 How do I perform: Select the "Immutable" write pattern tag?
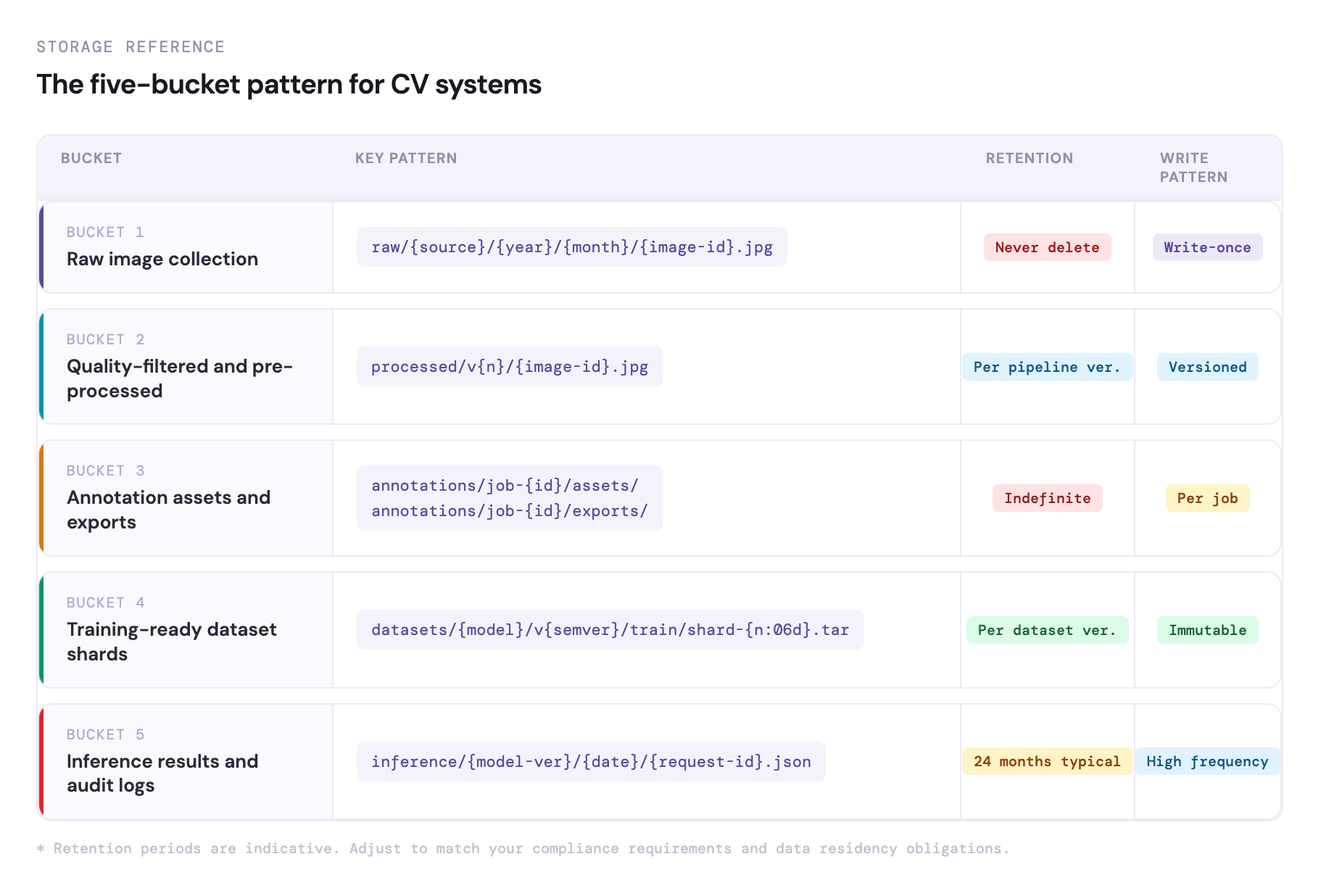point(1207,631)
